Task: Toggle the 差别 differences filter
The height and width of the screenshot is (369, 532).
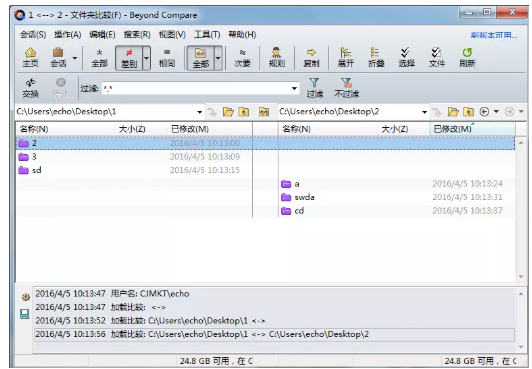Action: [x=129, y=58]
